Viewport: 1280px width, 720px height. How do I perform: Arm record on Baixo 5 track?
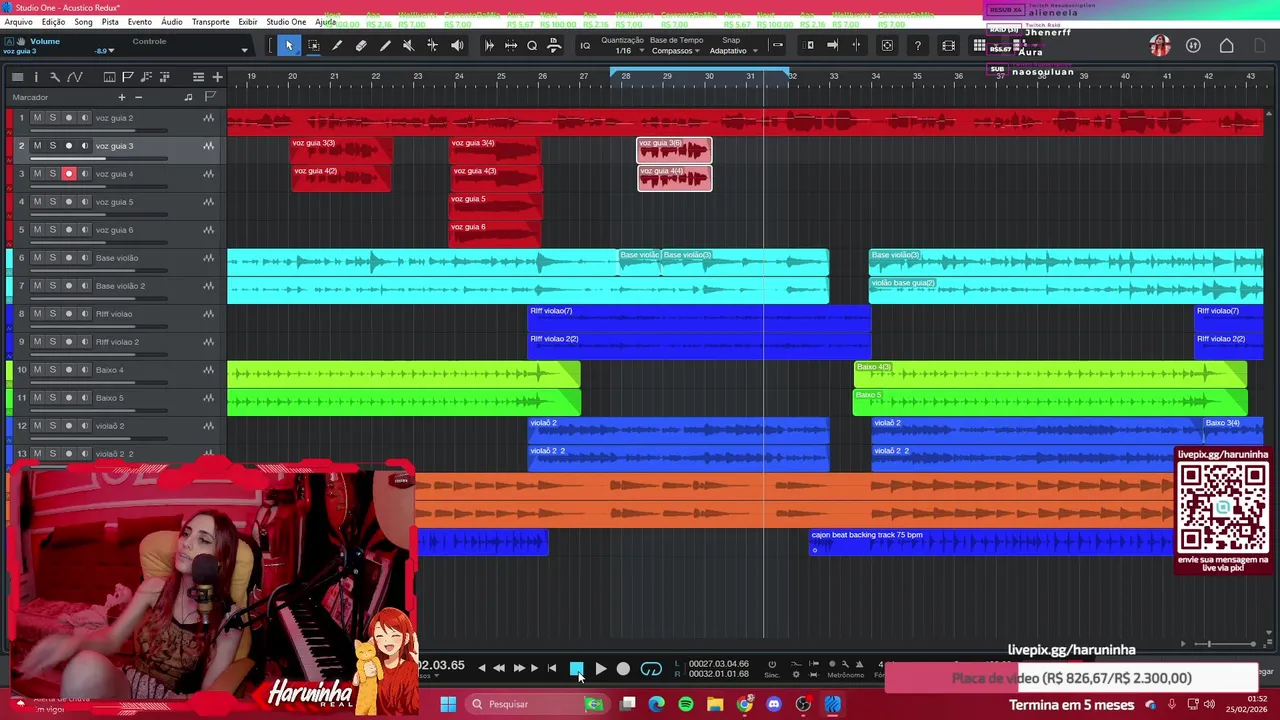click(x=69, y=398)
